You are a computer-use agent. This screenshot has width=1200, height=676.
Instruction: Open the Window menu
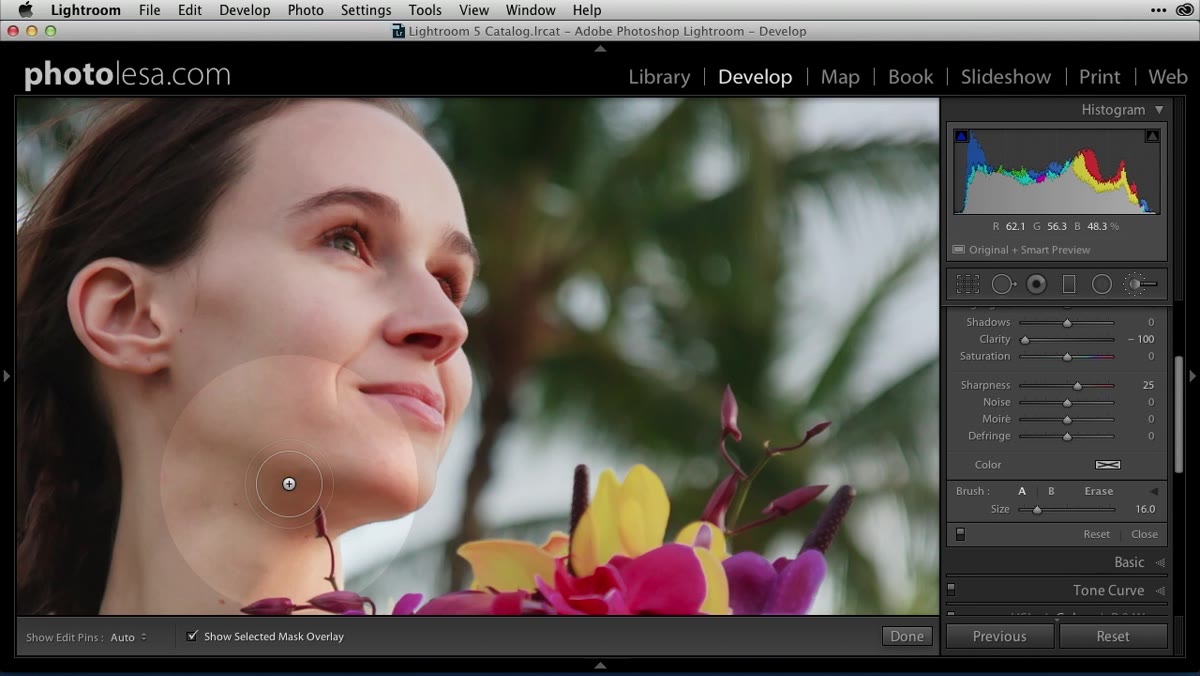pos(531,10)
